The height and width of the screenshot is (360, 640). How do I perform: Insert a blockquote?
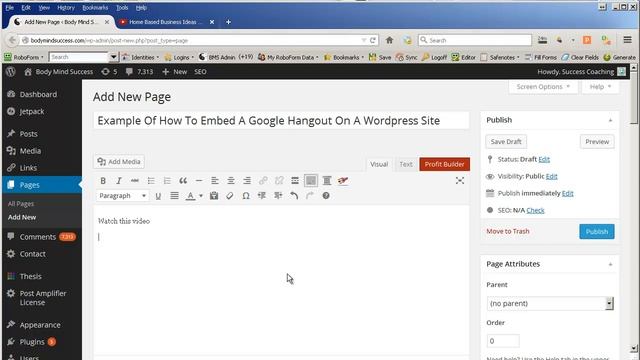[183, 180]
